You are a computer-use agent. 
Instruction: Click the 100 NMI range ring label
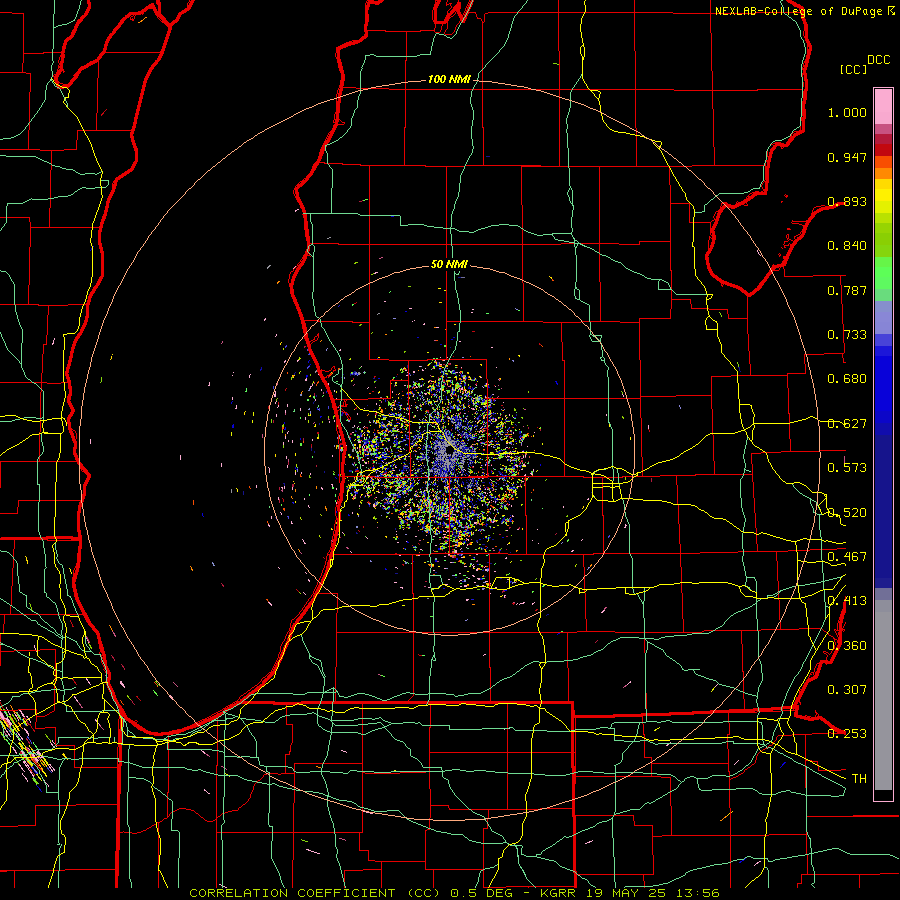(x=449, y=79)
